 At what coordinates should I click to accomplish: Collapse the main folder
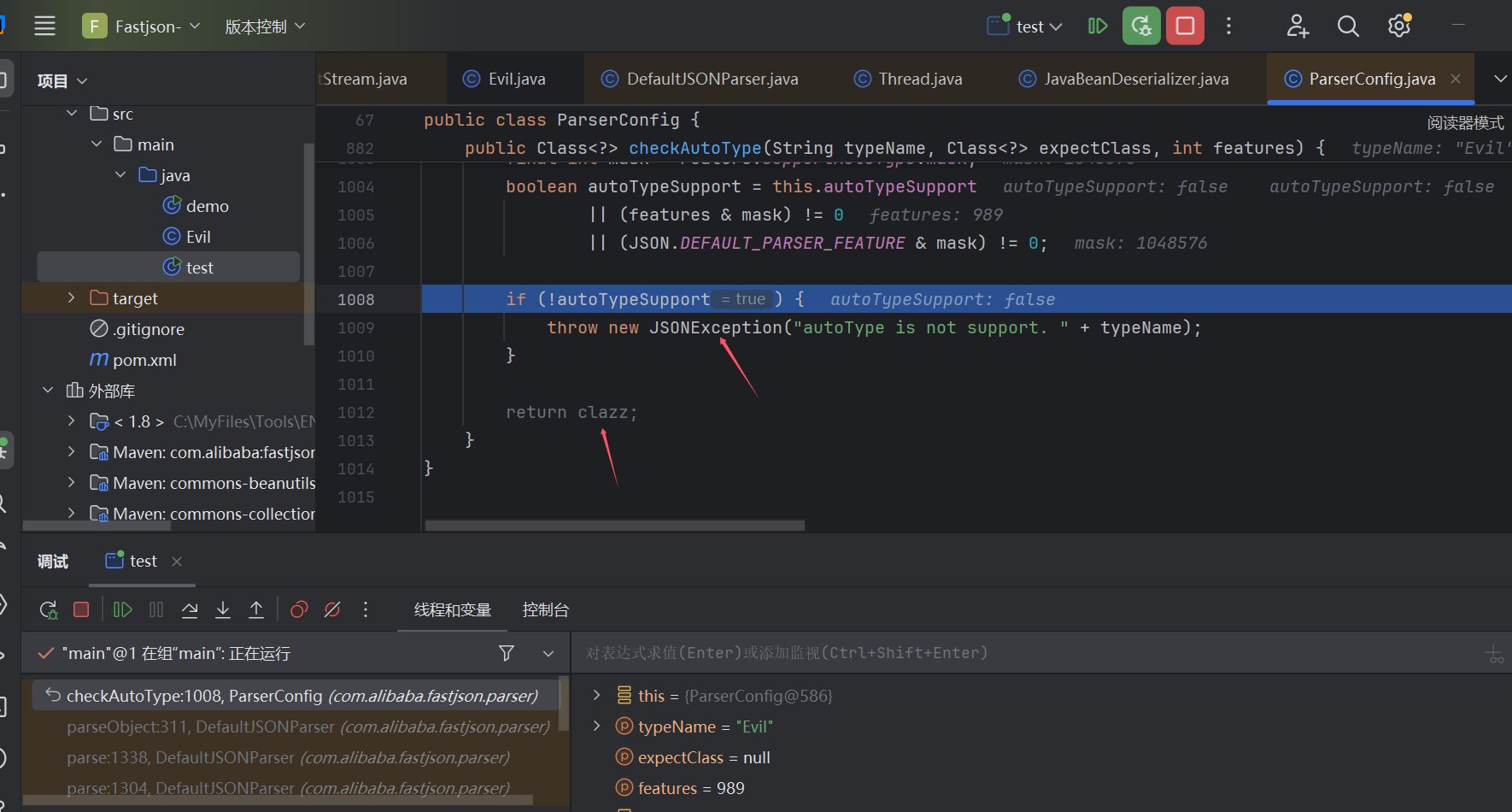[x=97, y=144]
